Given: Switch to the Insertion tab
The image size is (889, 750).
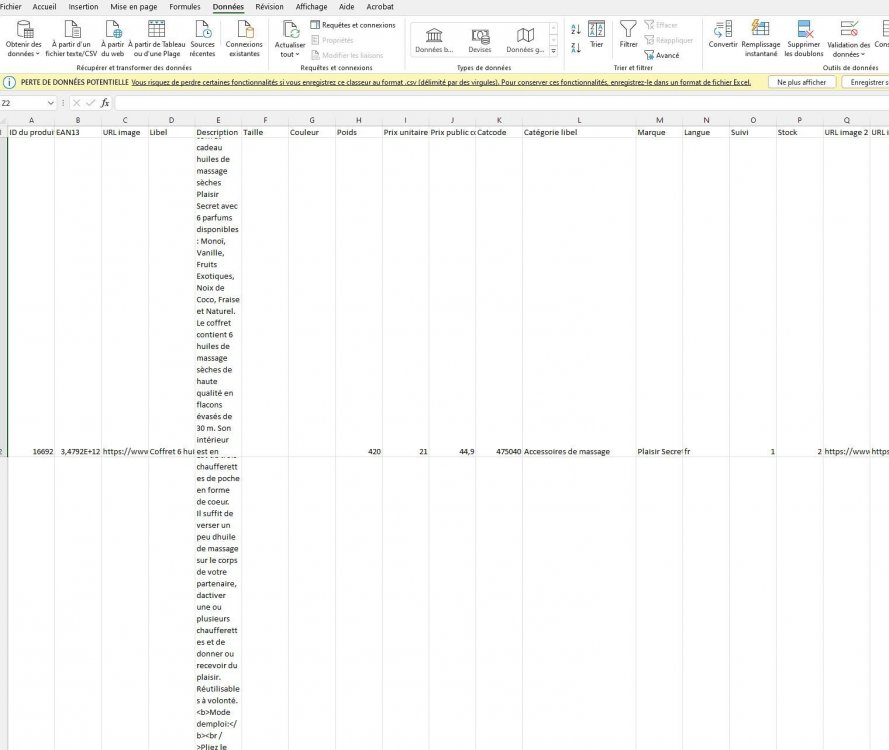Looking at the screenshot, I should pos(83,7).
